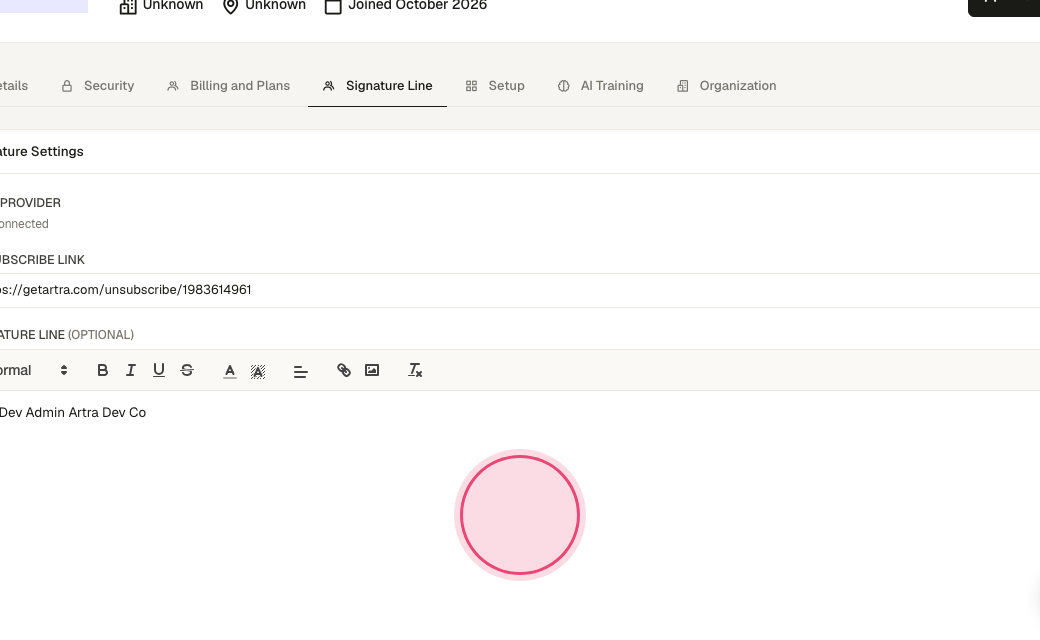Toggle italic formatting in signature editor
The height and width of the screenshot is (640, 1040).
point(131,370)
